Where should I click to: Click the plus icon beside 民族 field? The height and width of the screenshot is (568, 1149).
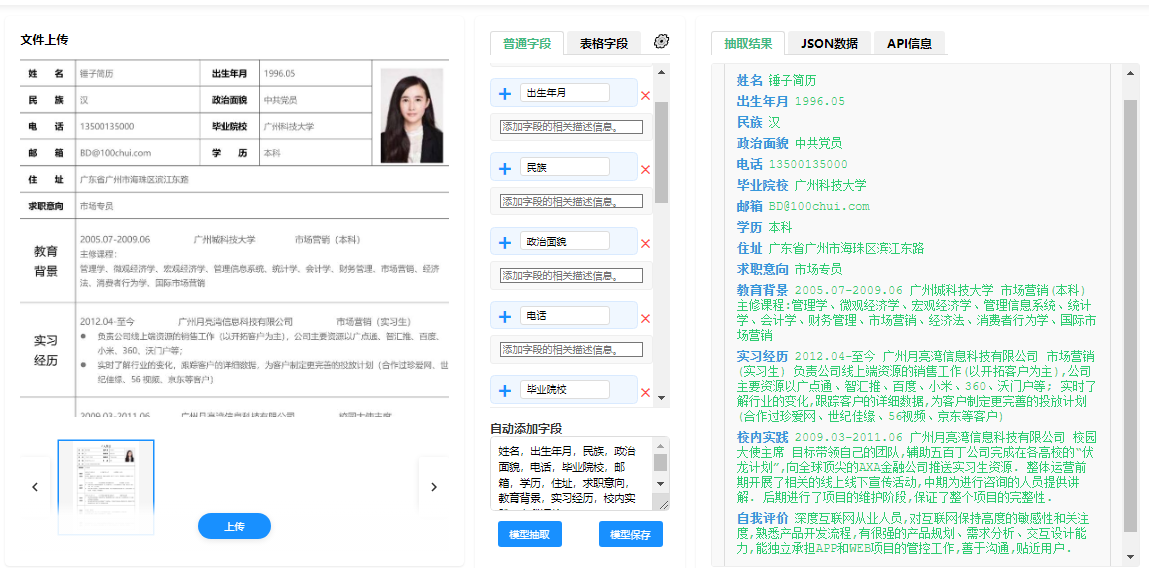pyautogui.click(x=505, y=168)
